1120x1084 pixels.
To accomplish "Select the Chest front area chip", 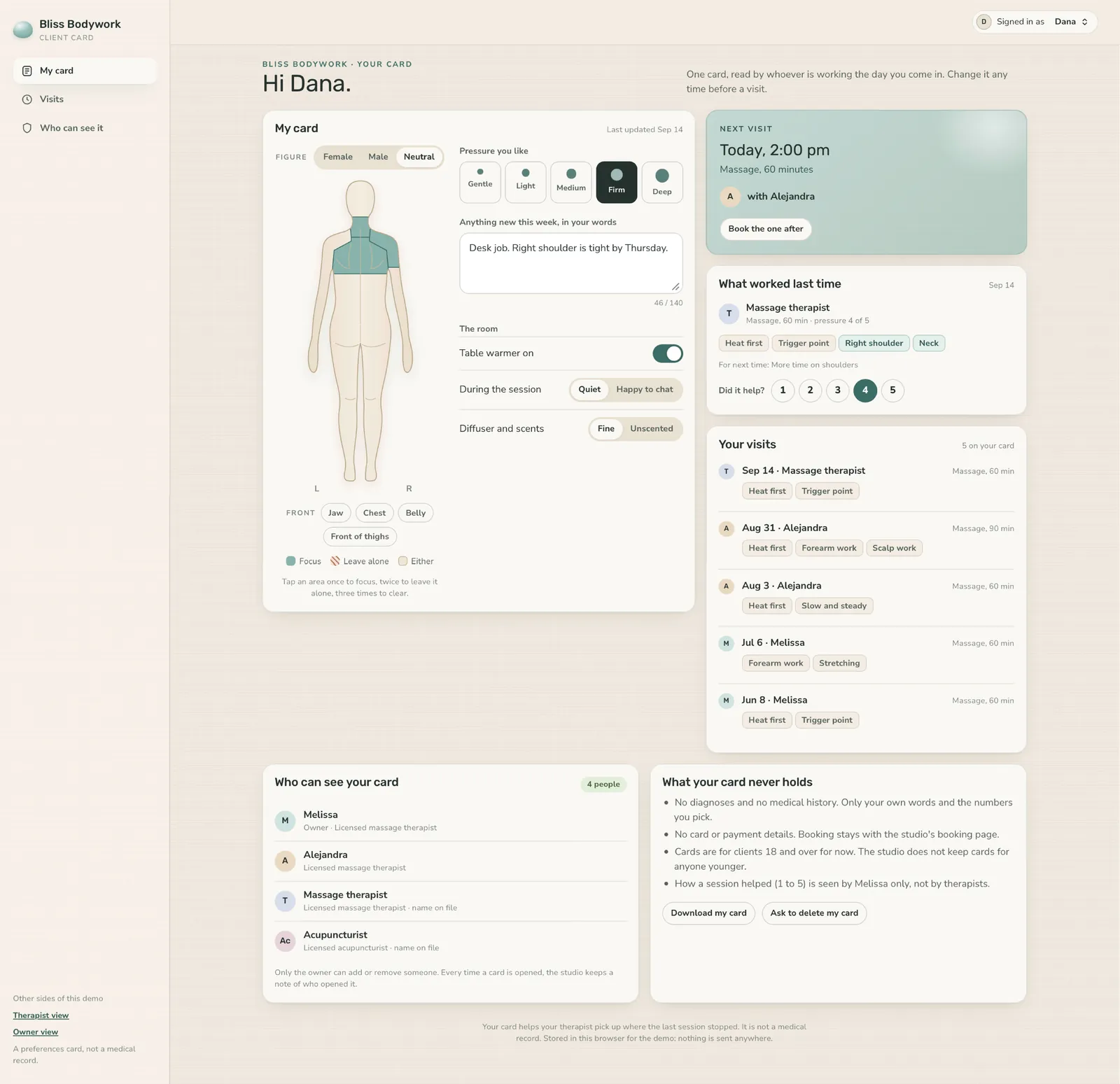I will click(374, 513).
